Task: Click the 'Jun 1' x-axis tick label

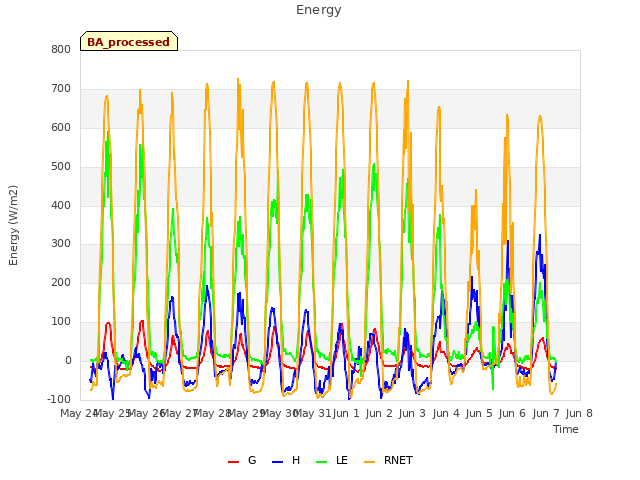Action: click(346, 413)
